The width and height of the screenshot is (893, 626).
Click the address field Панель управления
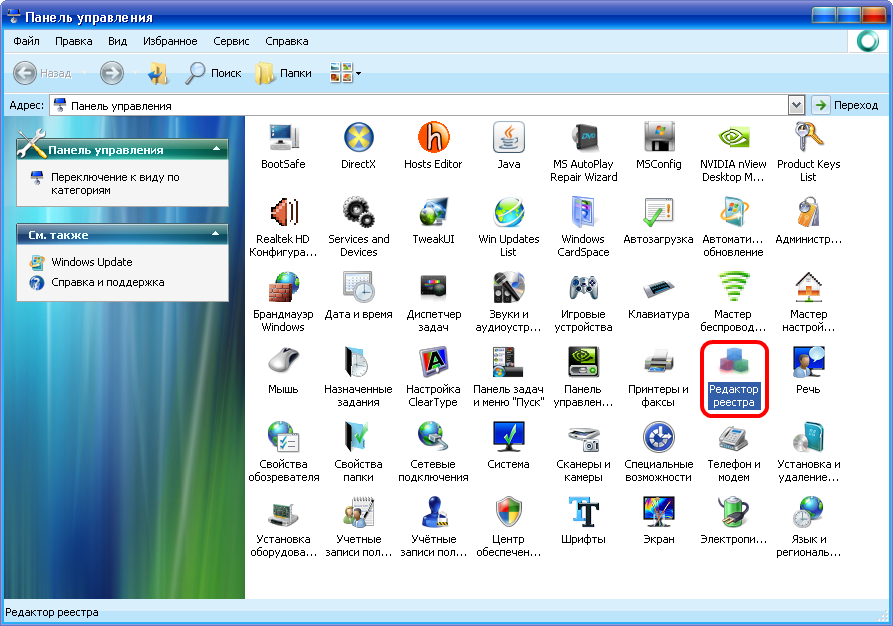[x=419, y=105]
